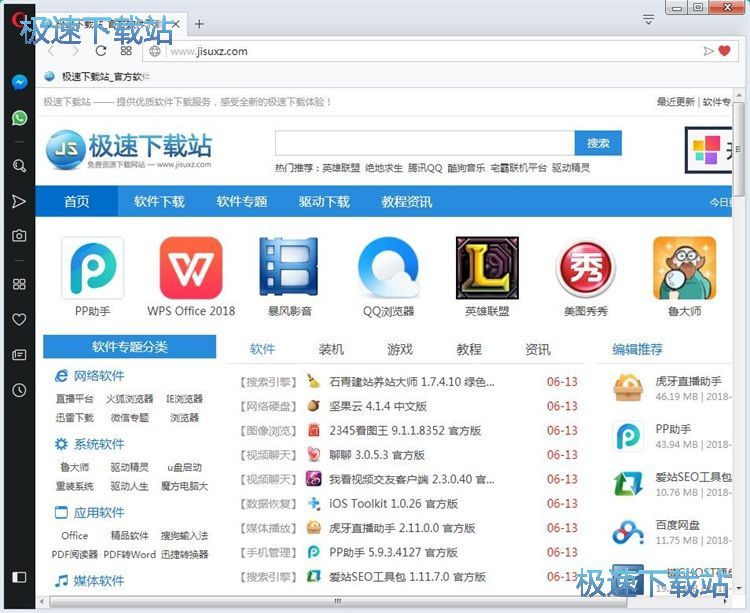Screen dimensions: 750x613
Task: Open My Flow in the sidebar
Action: (19, 201)
